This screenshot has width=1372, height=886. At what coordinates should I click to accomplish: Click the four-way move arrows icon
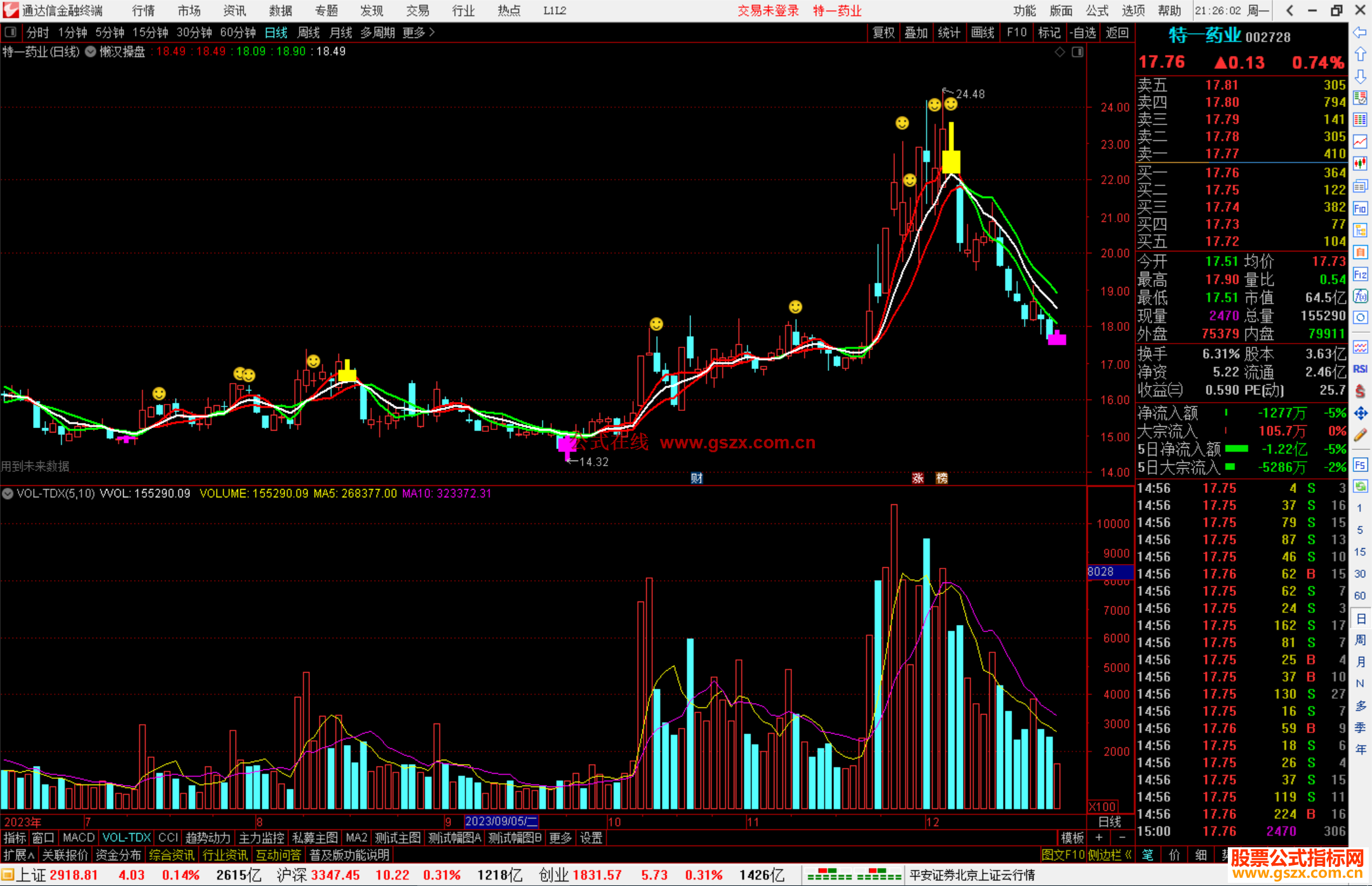point(1360,413)
